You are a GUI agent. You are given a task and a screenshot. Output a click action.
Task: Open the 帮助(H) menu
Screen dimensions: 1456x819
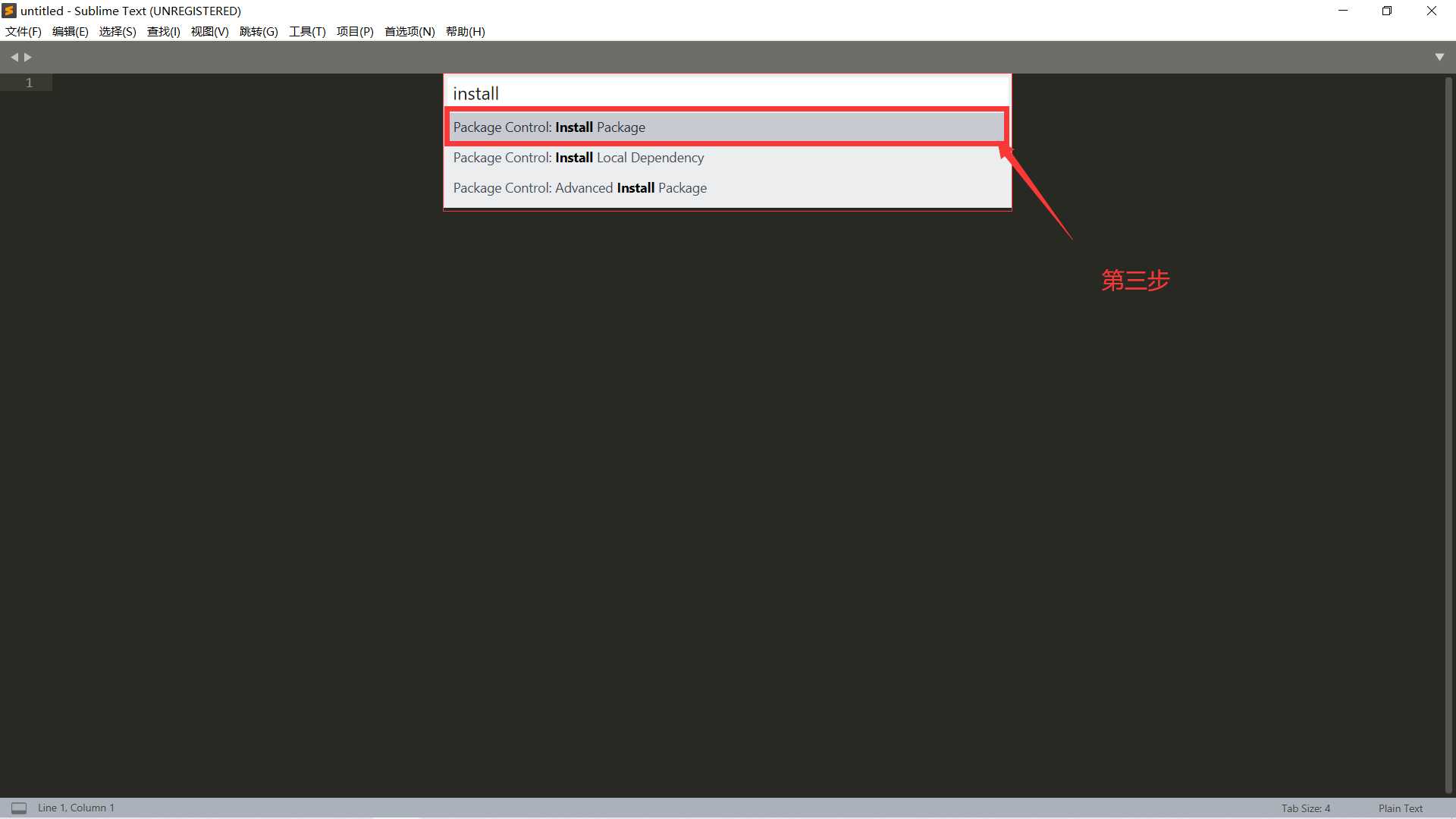point(466,31)
